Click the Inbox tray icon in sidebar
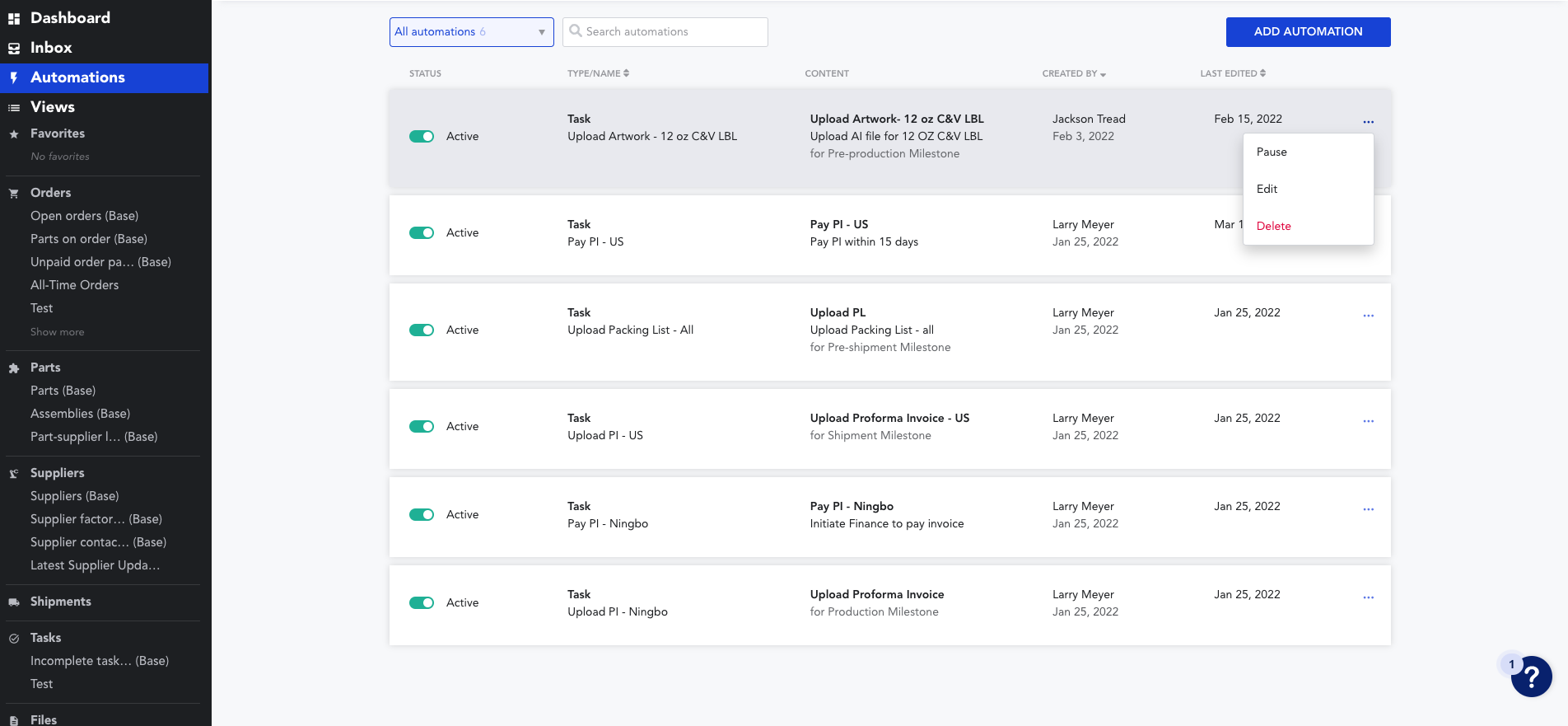Screen dimensions: 1568x726 pyautogui.click(x=14, y=48)
